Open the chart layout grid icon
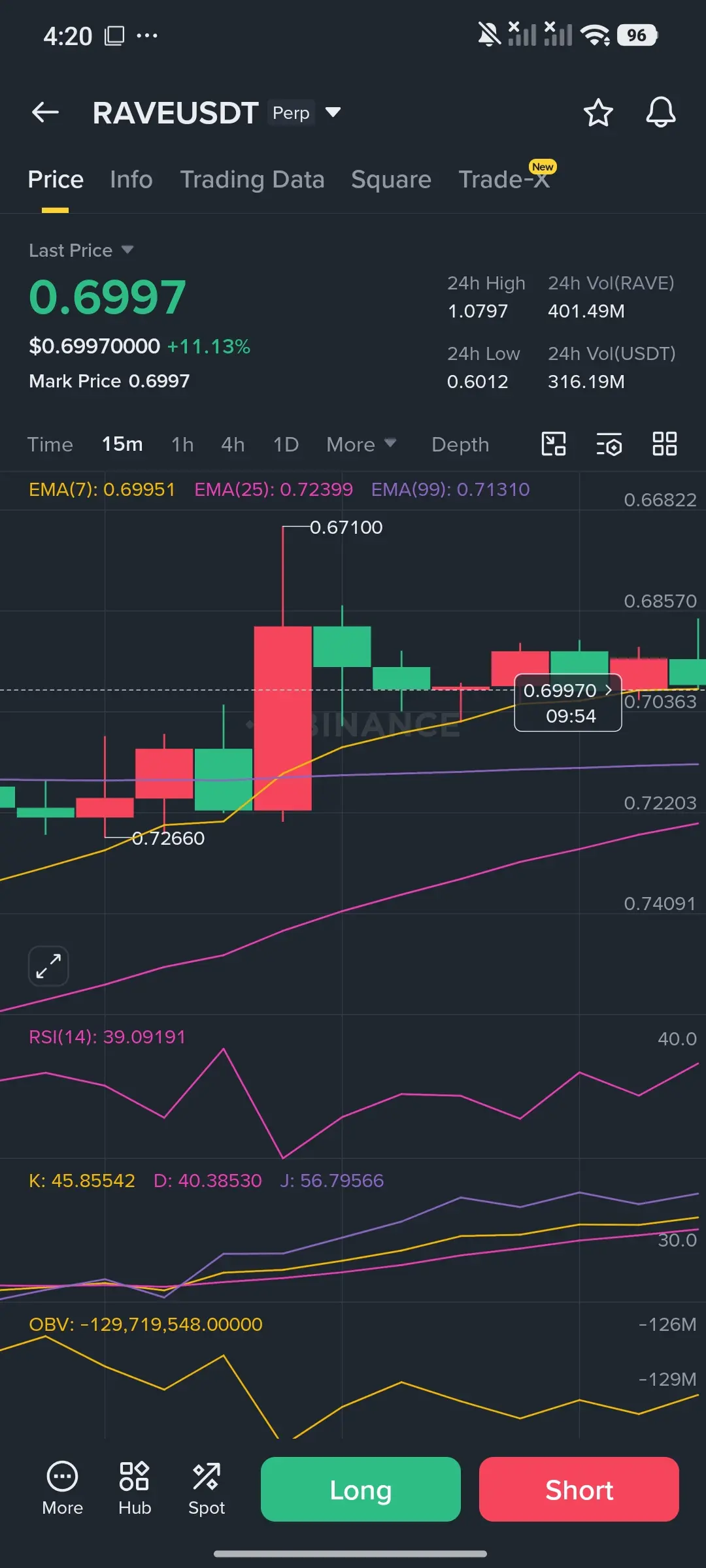Screen dimensions: 706x1568 pos(665,444)
